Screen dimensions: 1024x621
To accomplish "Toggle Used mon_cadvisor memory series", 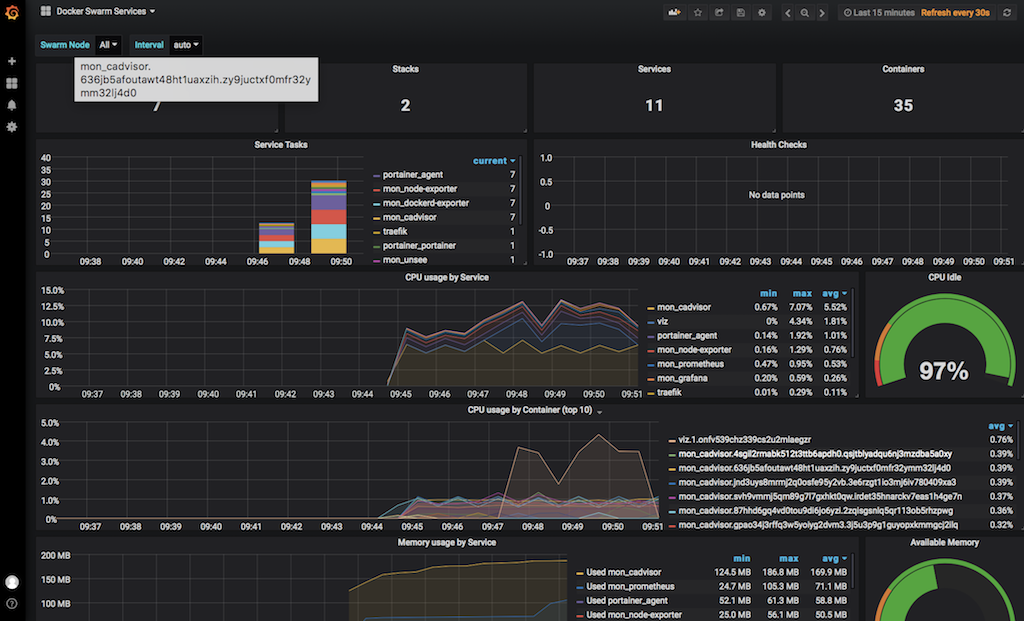I will coord(624,573).
